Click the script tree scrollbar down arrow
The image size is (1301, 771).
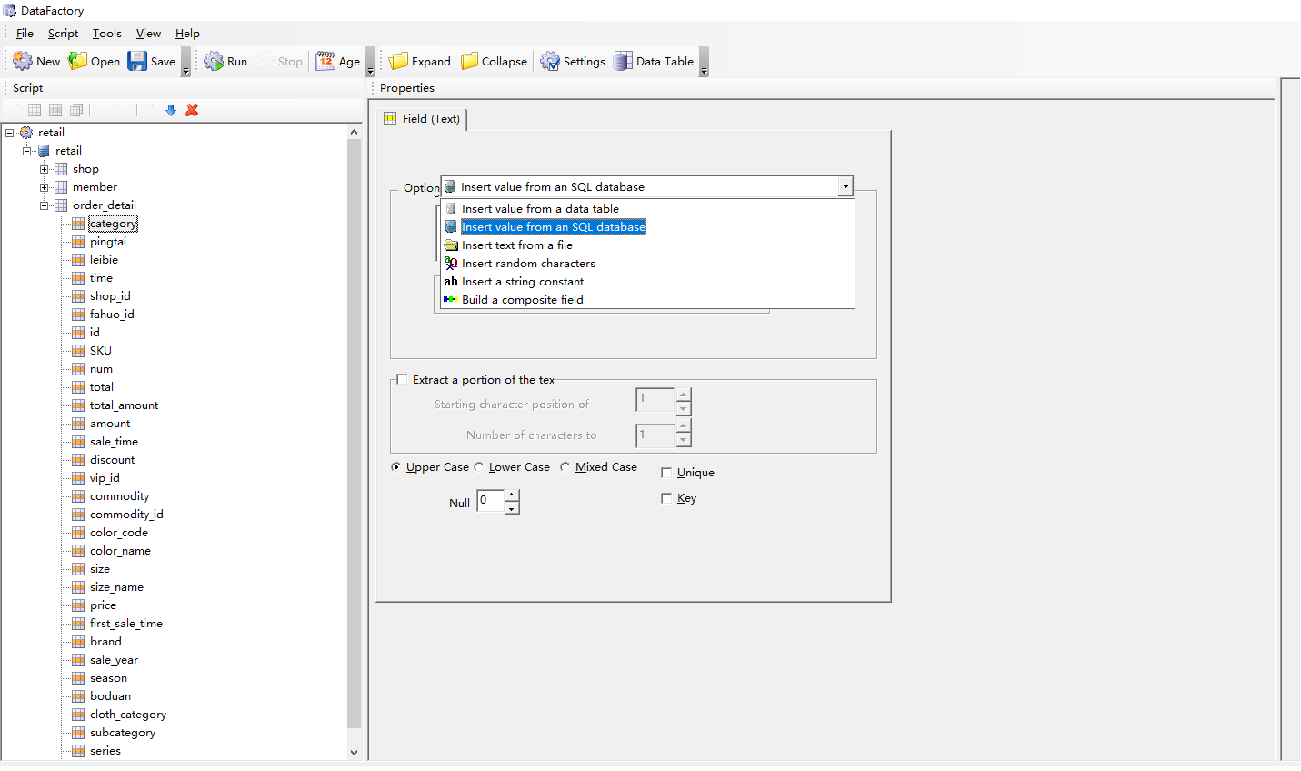point(353,751)
